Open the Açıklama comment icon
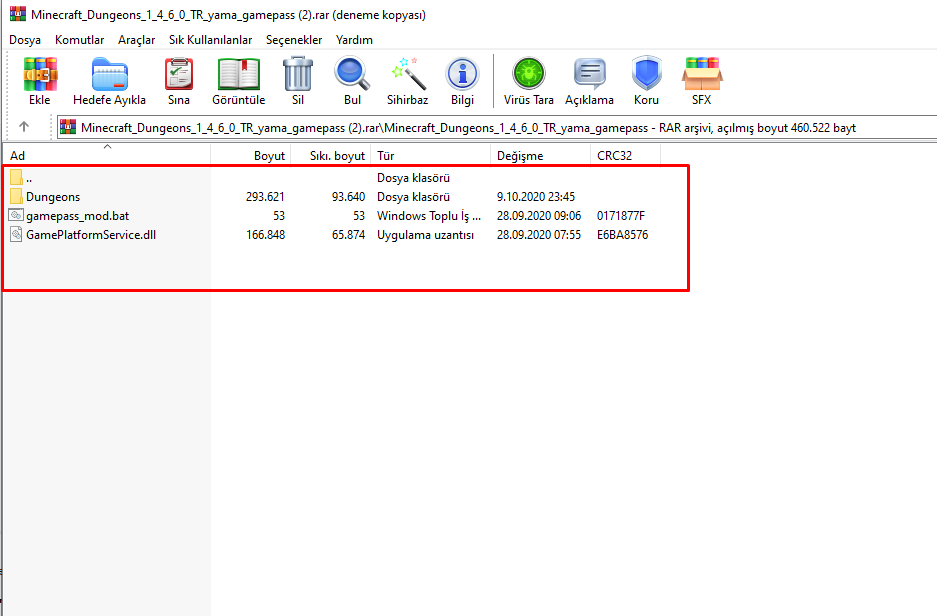The image size is (937, 616). click(x=589, y=74)
